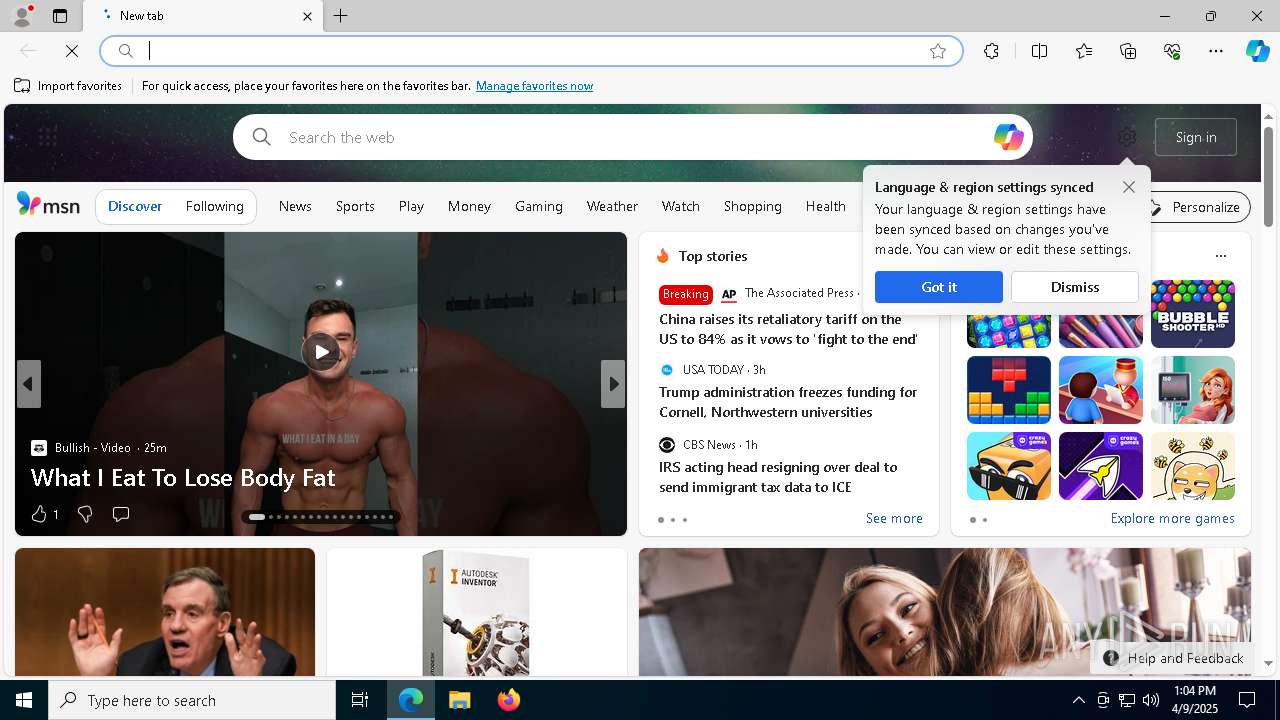1280x720 pixels.
Task: Click Help and Feedback button
Action: tap(1173, 658)
